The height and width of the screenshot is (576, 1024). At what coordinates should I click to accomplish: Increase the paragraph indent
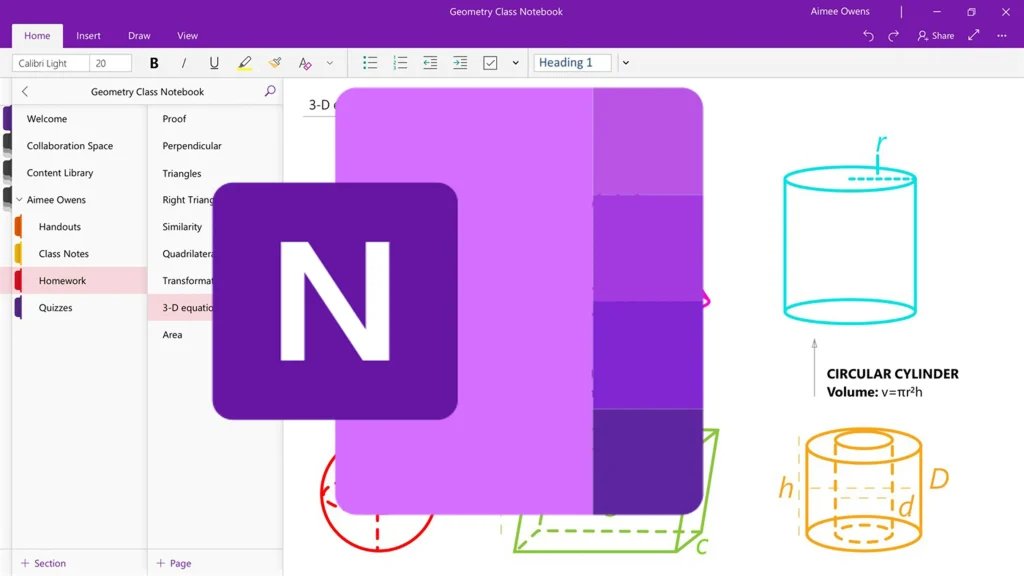pyautogui.click(x=460, y=63)
